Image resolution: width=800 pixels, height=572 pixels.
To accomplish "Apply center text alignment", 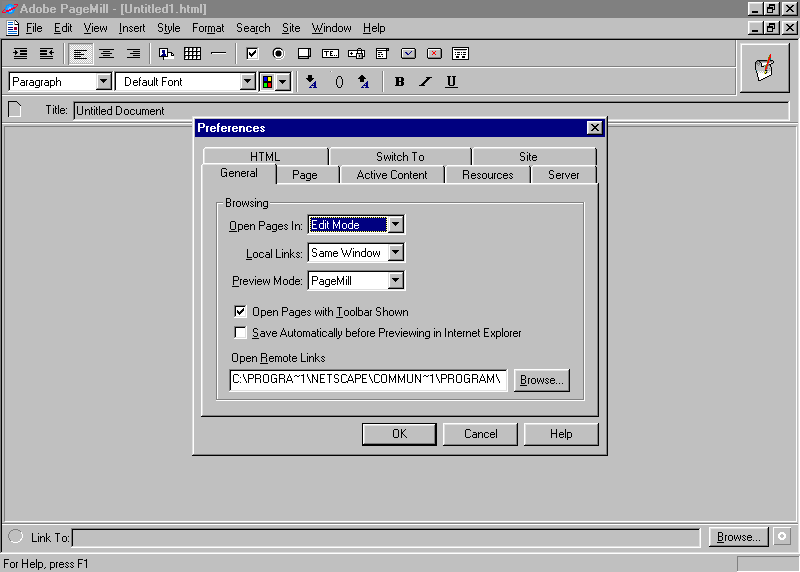I will point(107,54).
